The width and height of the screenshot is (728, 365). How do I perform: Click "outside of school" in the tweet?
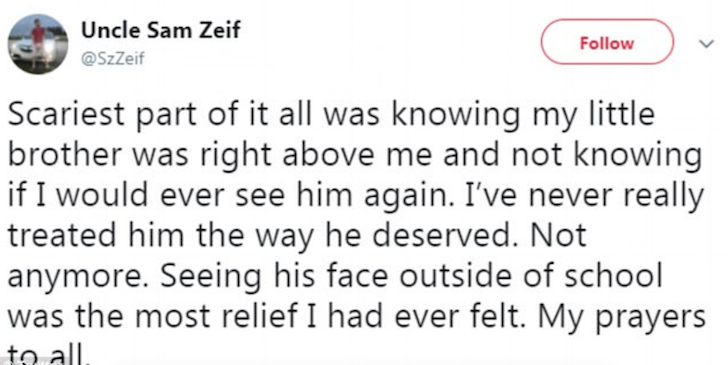(530, 277)
